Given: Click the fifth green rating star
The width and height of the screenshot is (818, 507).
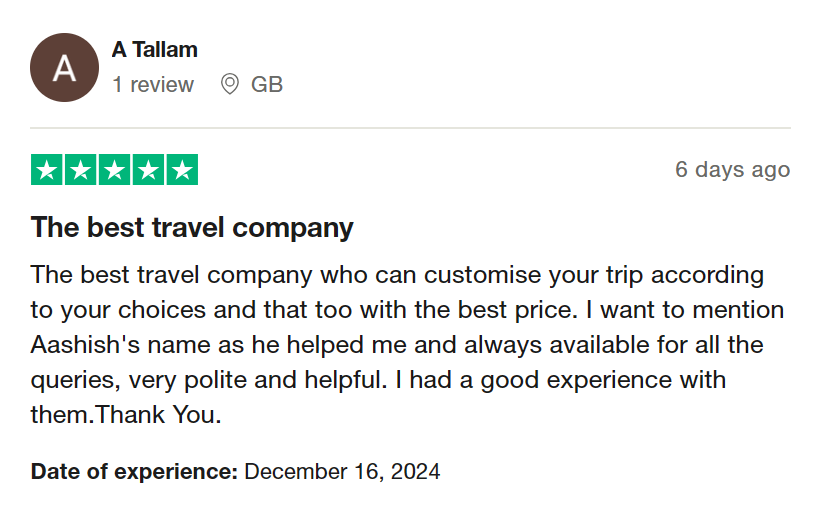Looking at the screenshot, I should (x=181, y=170).
